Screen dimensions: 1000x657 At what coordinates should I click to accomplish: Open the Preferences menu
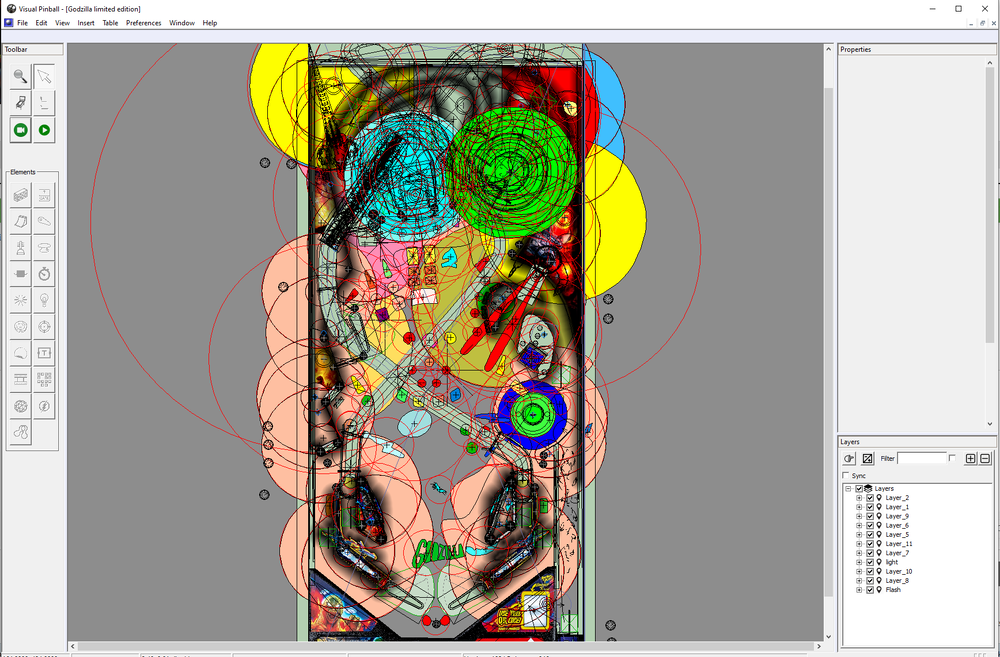[143, 23]
